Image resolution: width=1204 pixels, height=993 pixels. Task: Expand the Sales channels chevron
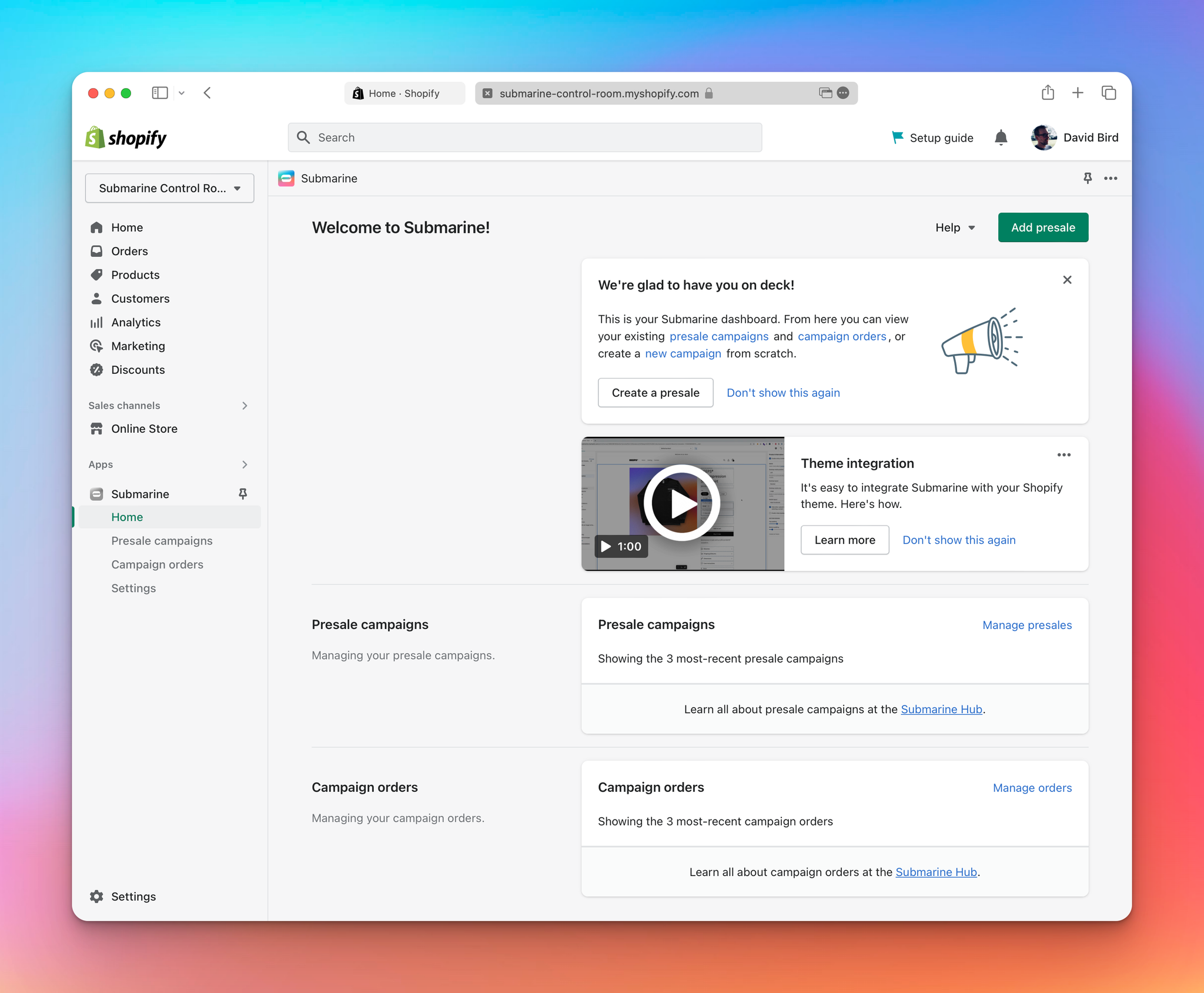tap(245, 406)
